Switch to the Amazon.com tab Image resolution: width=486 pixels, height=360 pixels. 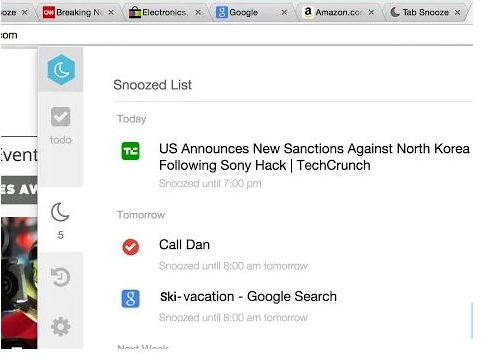[x=338, y=13]
